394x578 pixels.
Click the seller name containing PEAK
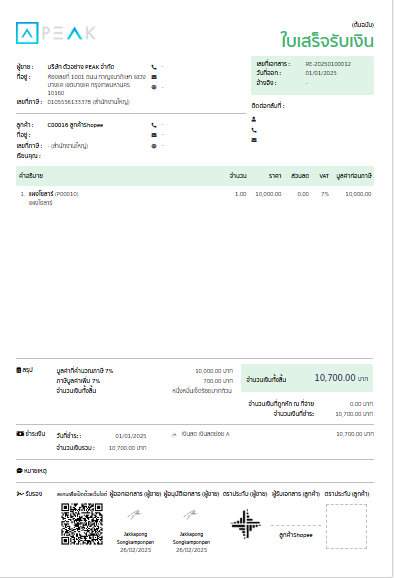click(x=81, y=67)
